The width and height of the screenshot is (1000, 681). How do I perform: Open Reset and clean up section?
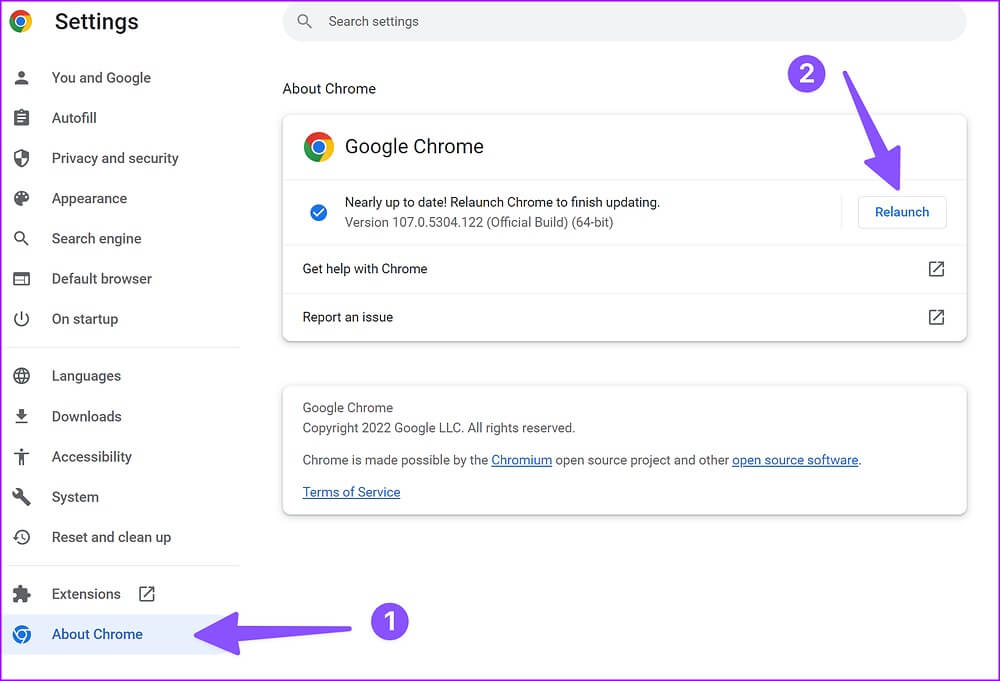pos(111,537)
